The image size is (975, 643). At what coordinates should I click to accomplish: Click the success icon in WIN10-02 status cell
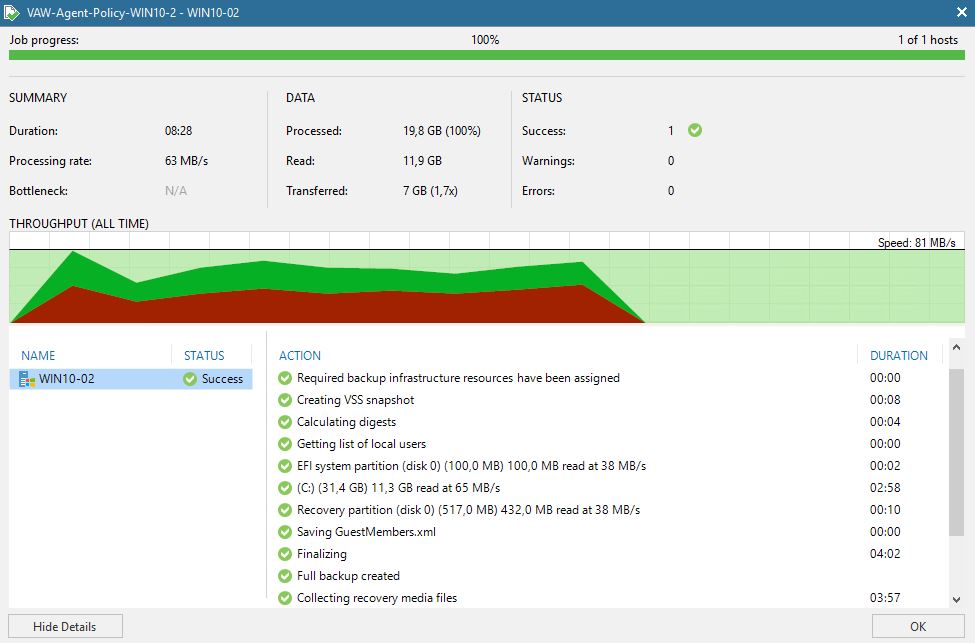click(x=190, y=379)
